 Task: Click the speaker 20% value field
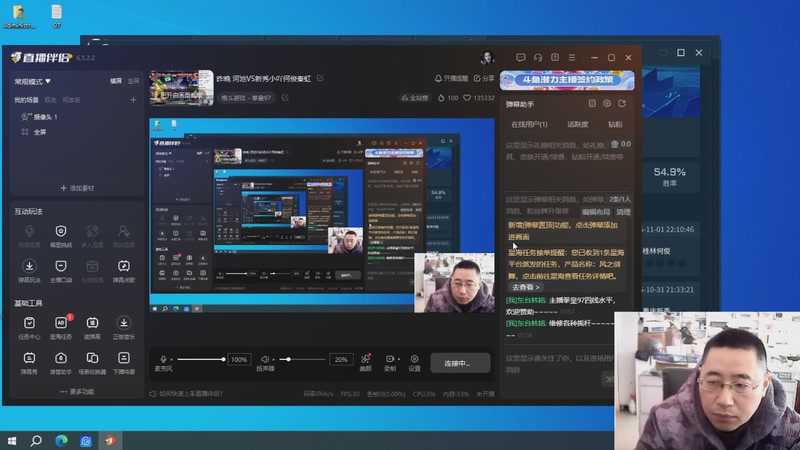point(341,360)
